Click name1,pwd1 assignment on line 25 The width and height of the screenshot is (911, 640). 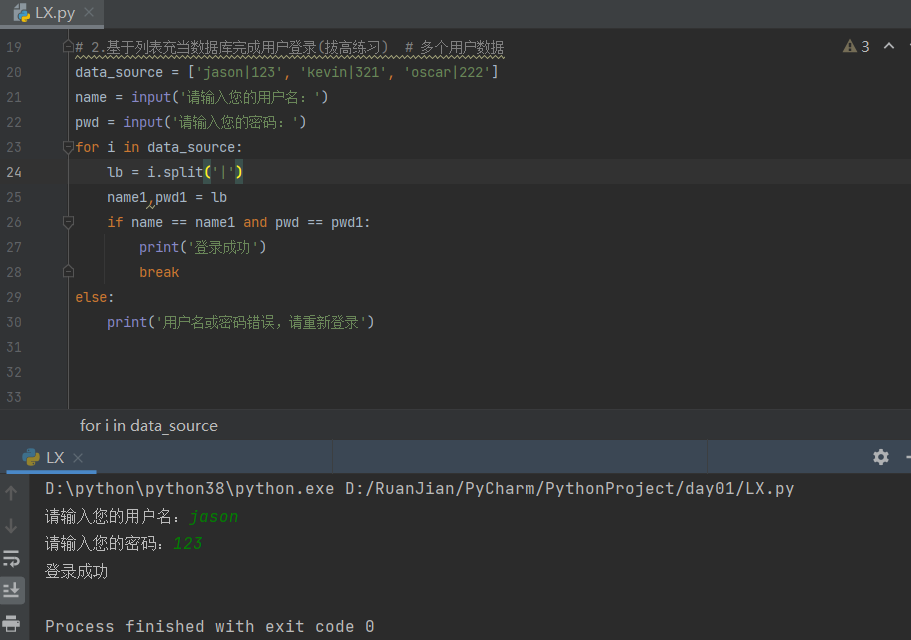tap(167, 197)
